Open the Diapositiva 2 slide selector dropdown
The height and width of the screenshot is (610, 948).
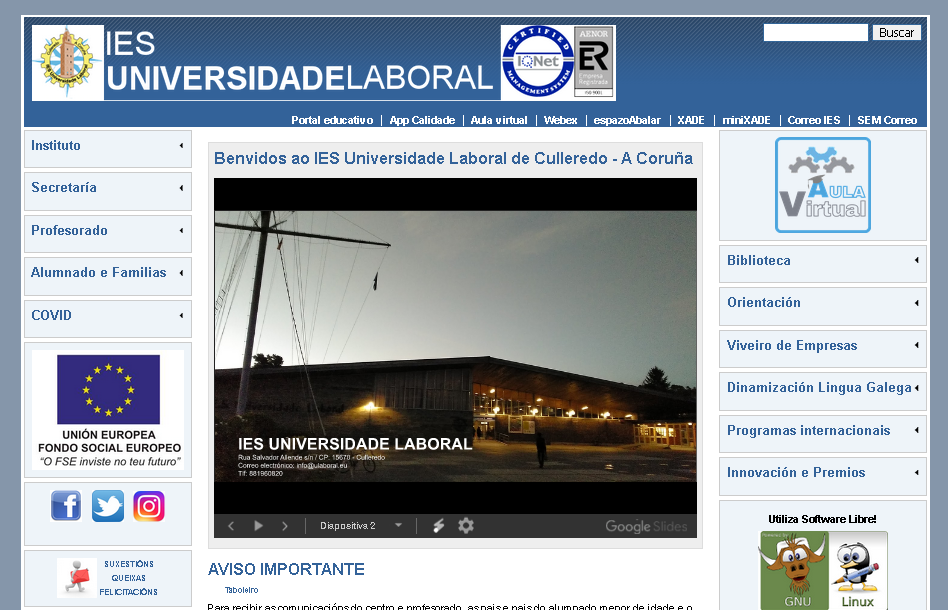361,526
